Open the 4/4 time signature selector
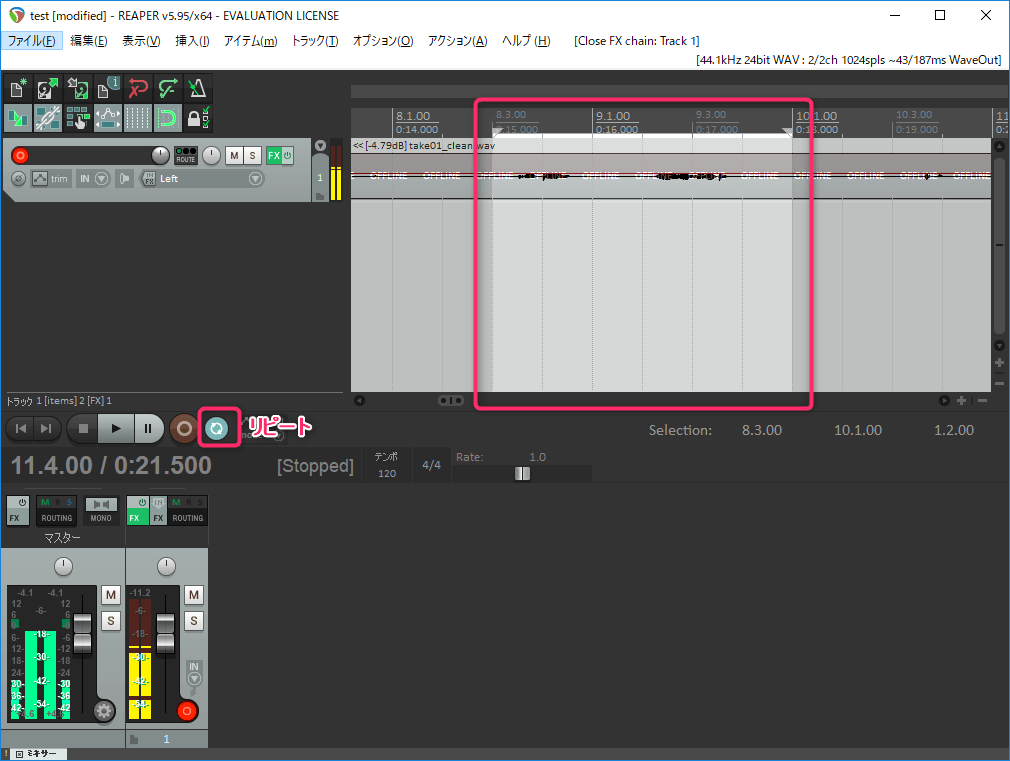The height and width of the screenshot is (761, 1010). coord(431,465)
